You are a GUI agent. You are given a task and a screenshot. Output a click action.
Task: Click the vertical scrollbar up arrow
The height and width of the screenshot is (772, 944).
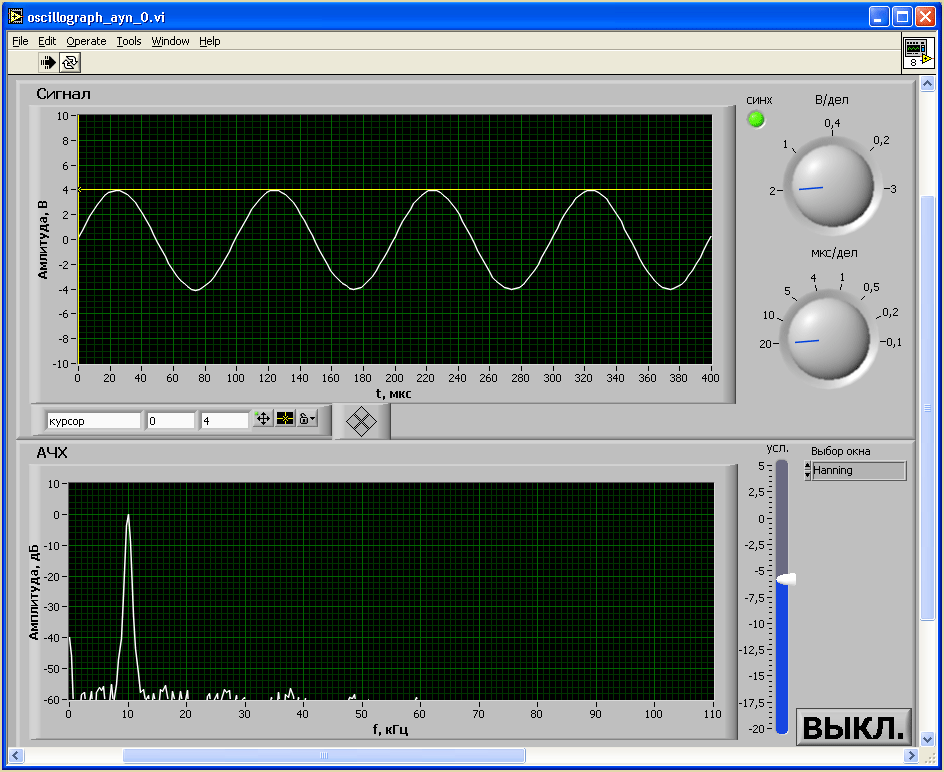tap(928, 84)
